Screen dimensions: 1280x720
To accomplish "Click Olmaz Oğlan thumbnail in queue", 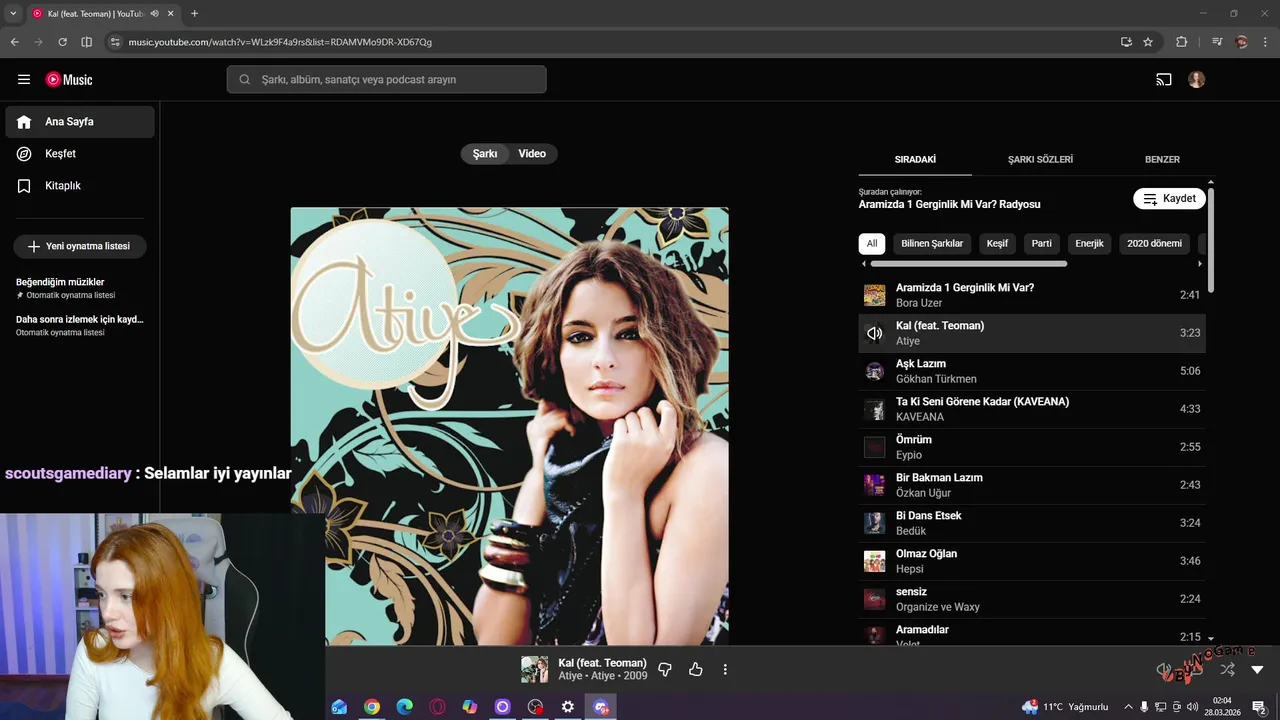I will 875,561.
